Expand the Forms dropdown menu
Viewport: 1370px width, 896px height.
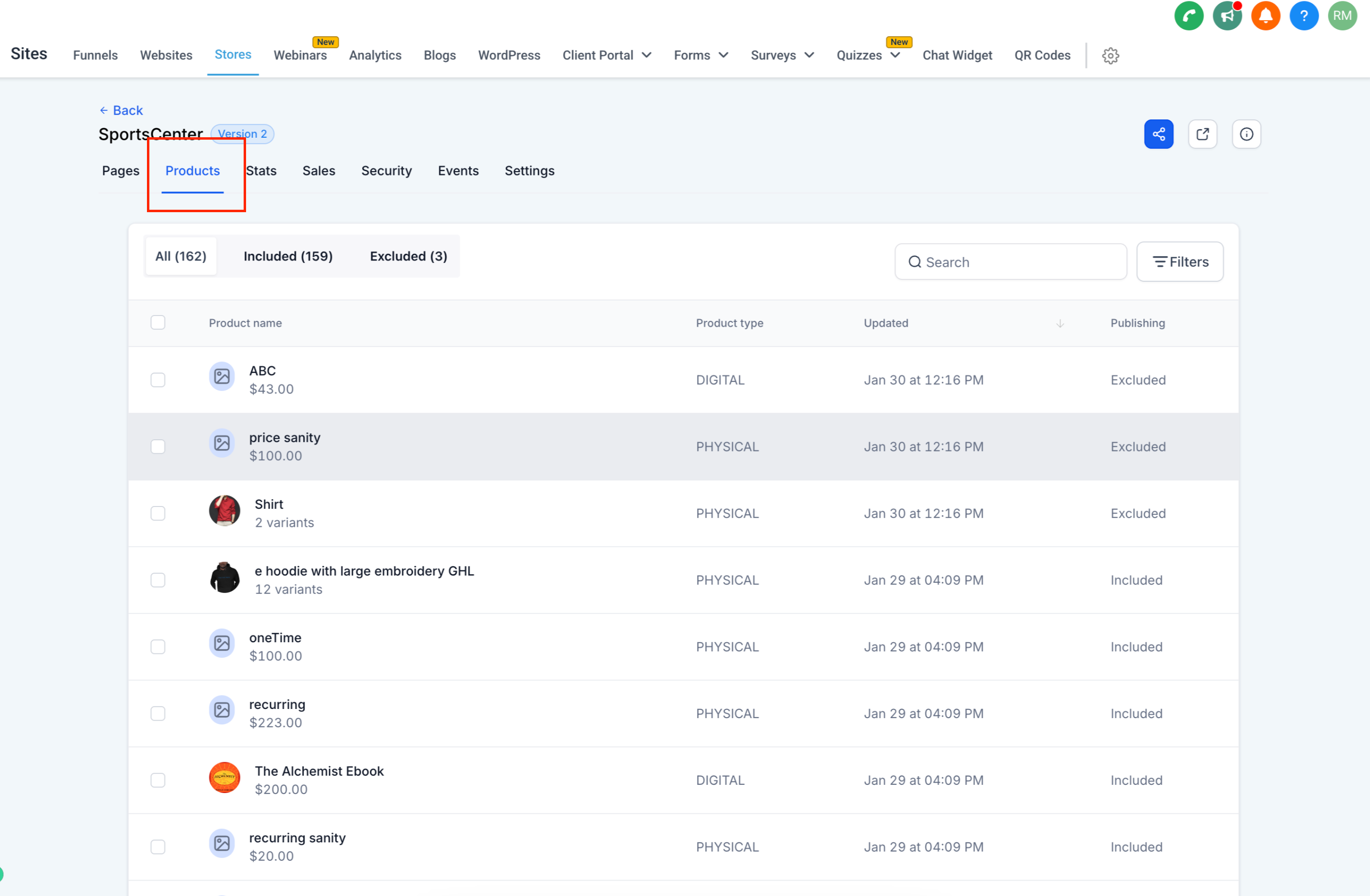point(700,55)
